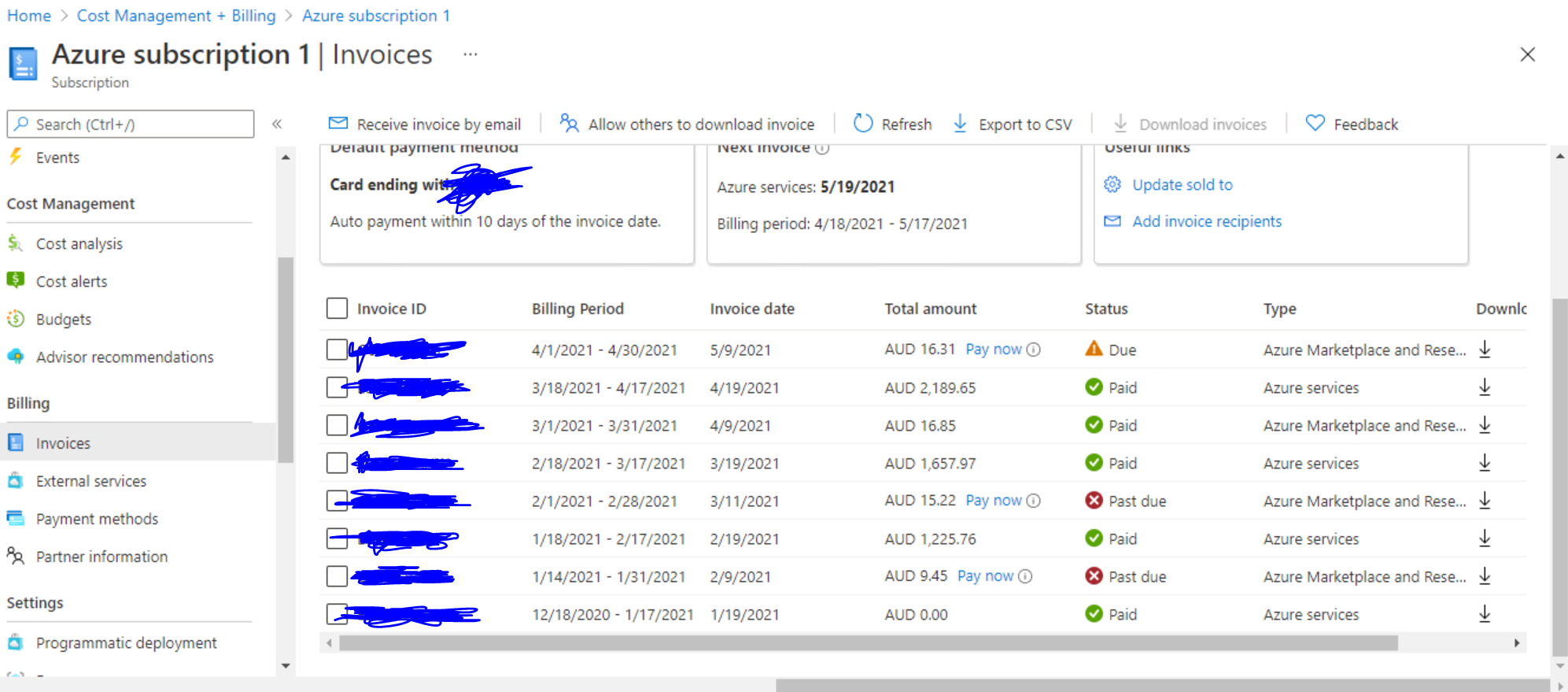Click Pay now for AUD 15.22 invoice
This screenshot has height=692, width=1568.
tap(994, 500)
